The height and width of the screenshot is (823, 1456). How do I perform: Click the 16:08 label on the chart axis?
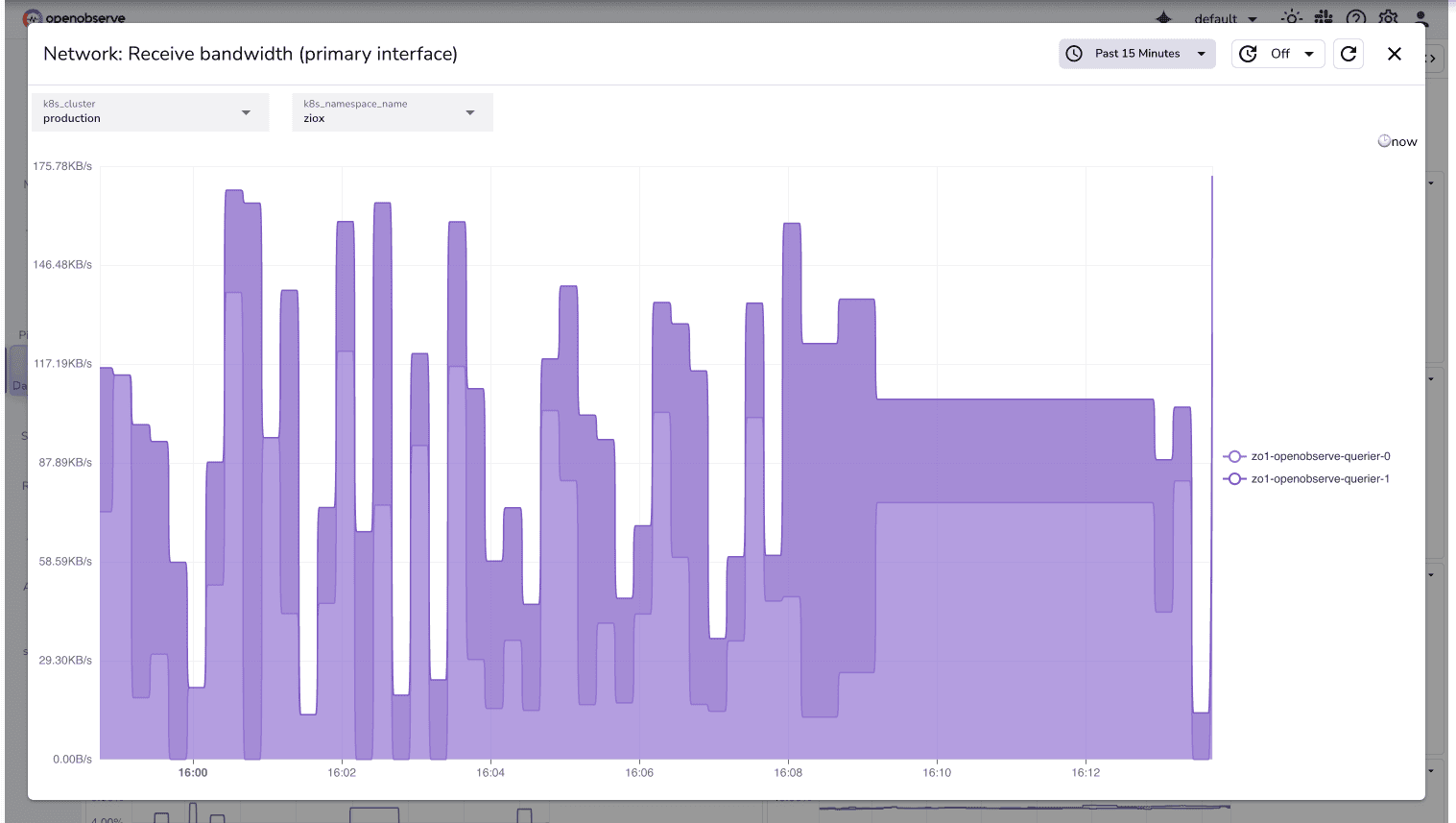click(x=788, y=771)
